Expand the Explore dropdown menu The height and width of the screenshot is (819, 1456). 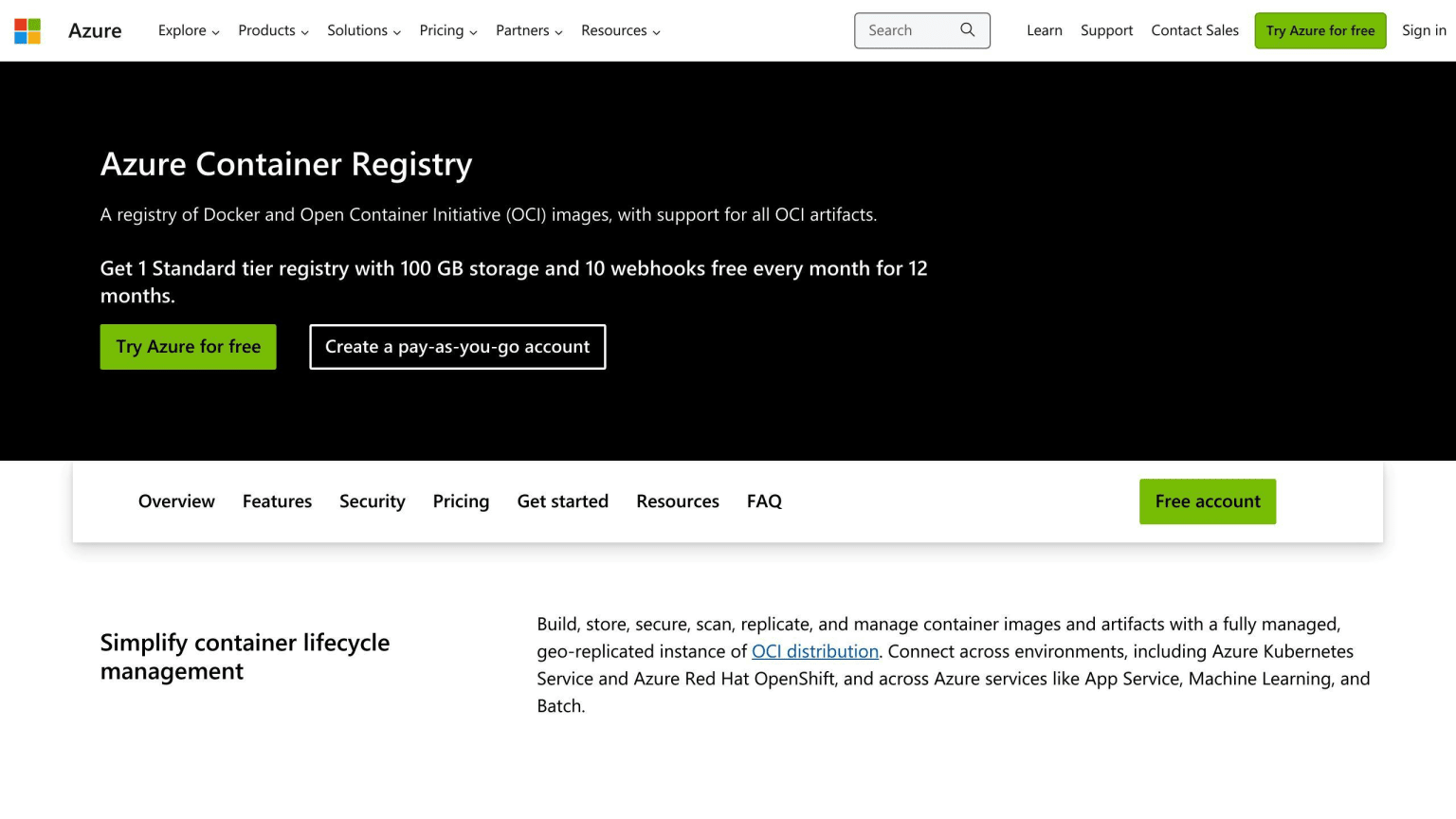[189, 30]
